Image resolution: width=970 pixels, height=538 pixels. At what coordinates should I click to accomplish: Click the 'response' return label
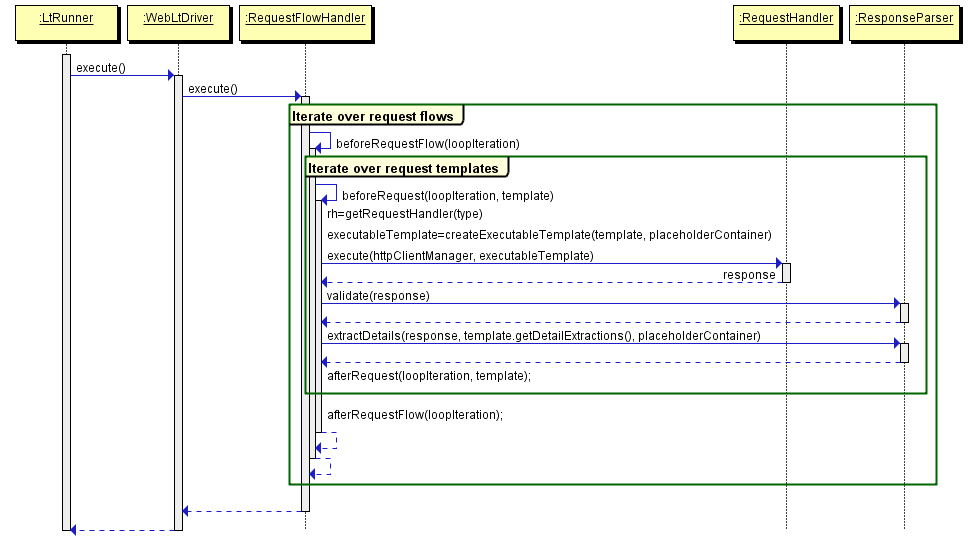(x=749, y=275)
